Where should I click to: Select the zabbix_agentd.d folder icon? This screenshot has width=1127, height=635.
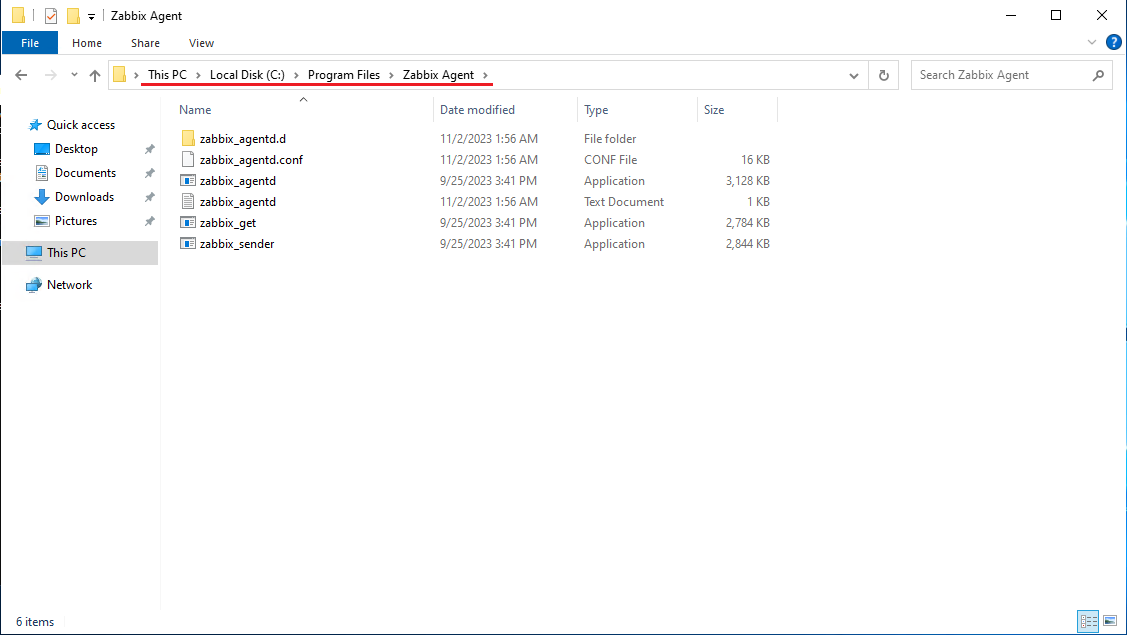tap(188, 138)
